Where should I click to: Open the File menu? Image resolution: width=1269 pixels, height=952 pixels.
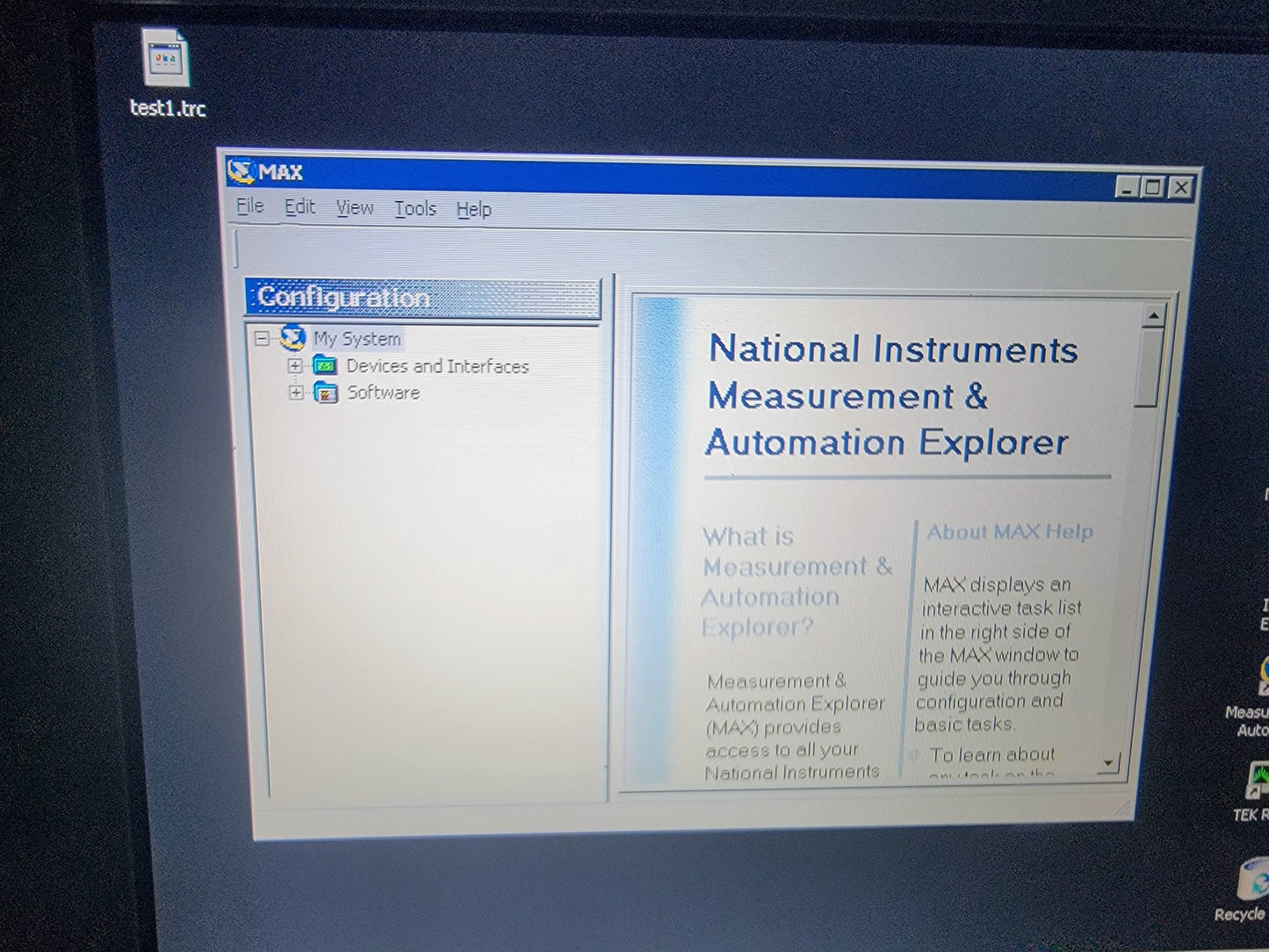click(250, 206)
